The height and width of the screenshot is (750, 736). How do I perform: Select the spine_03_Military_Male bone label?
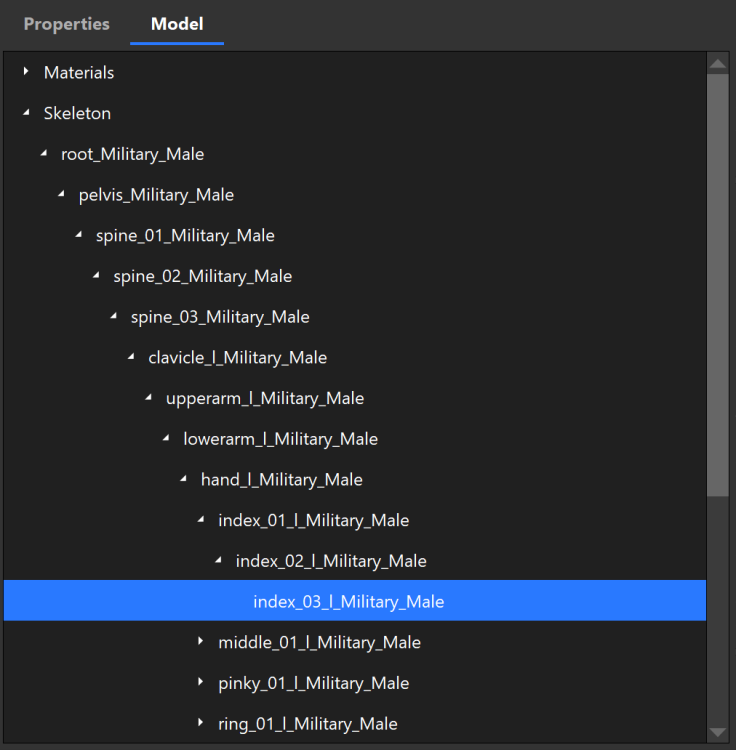pyautogui.click(x=220, y=317)
